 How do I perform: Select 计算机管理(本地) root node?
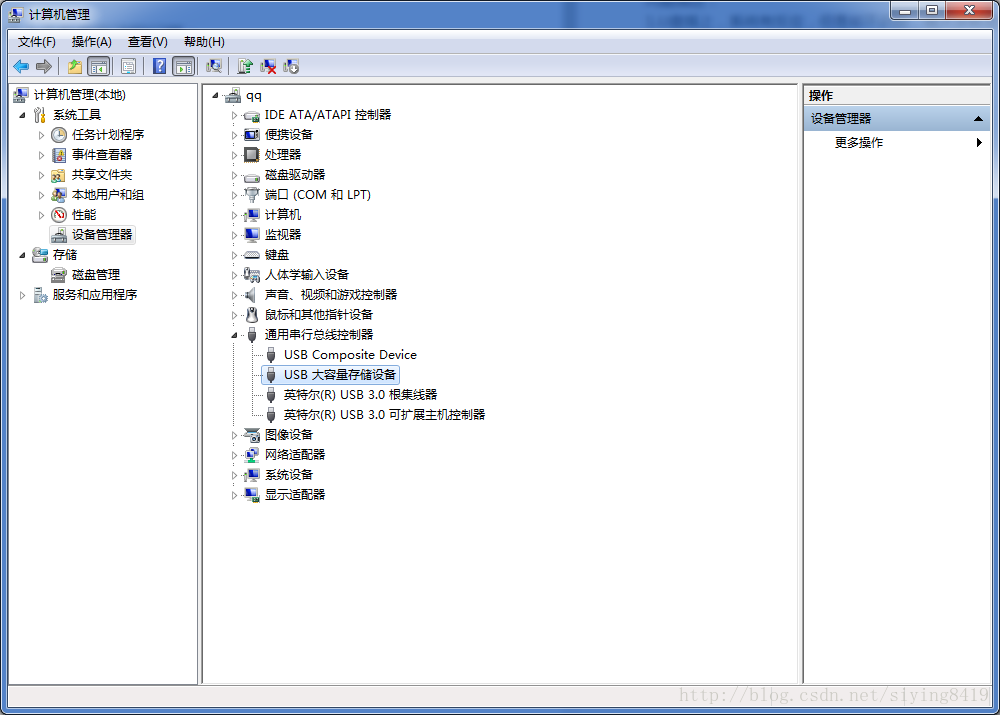pos(80,95)
